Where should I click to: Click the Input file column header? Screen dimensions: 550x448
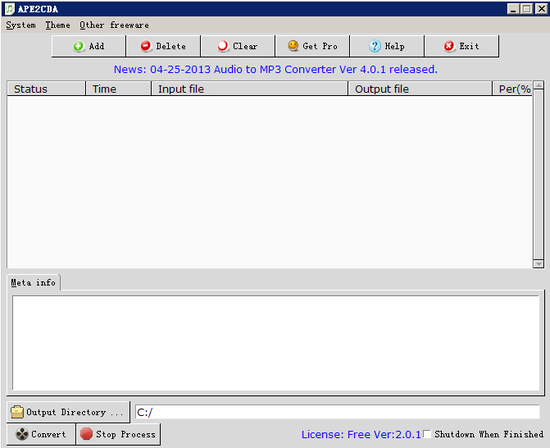(249, 89)
